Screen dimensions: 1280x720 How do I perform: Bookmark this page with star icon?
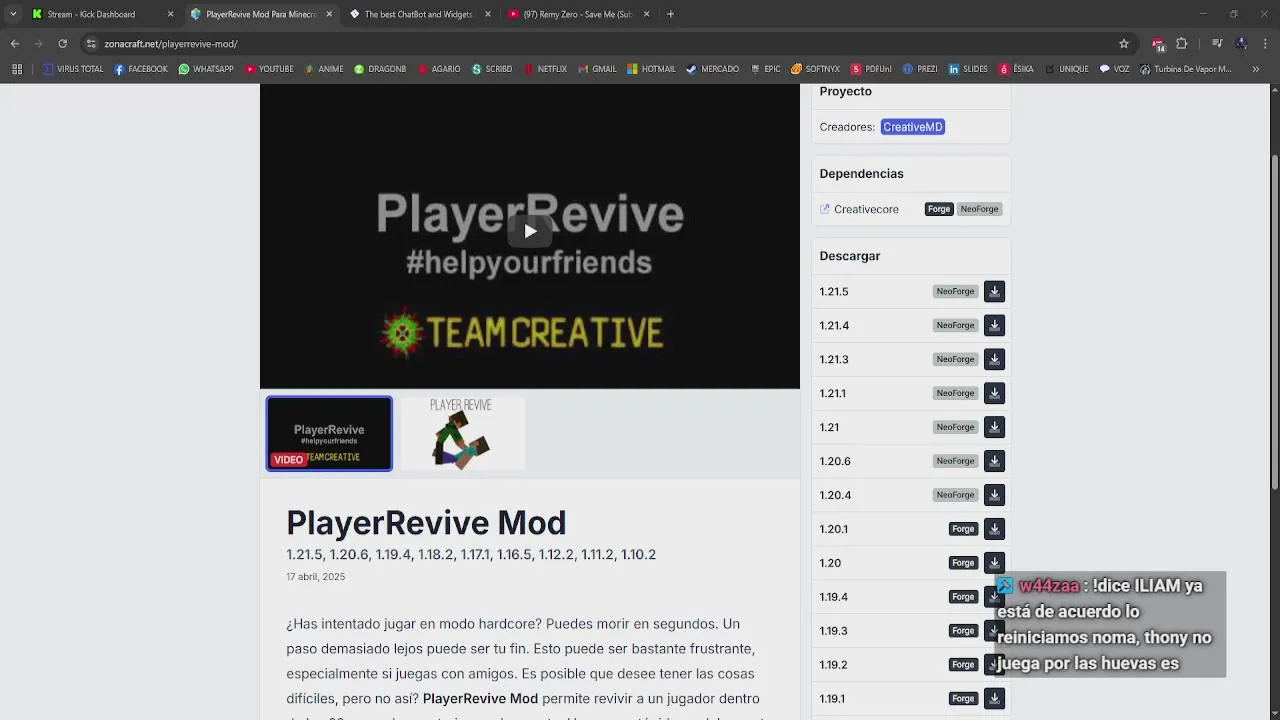coord(1124,44)
